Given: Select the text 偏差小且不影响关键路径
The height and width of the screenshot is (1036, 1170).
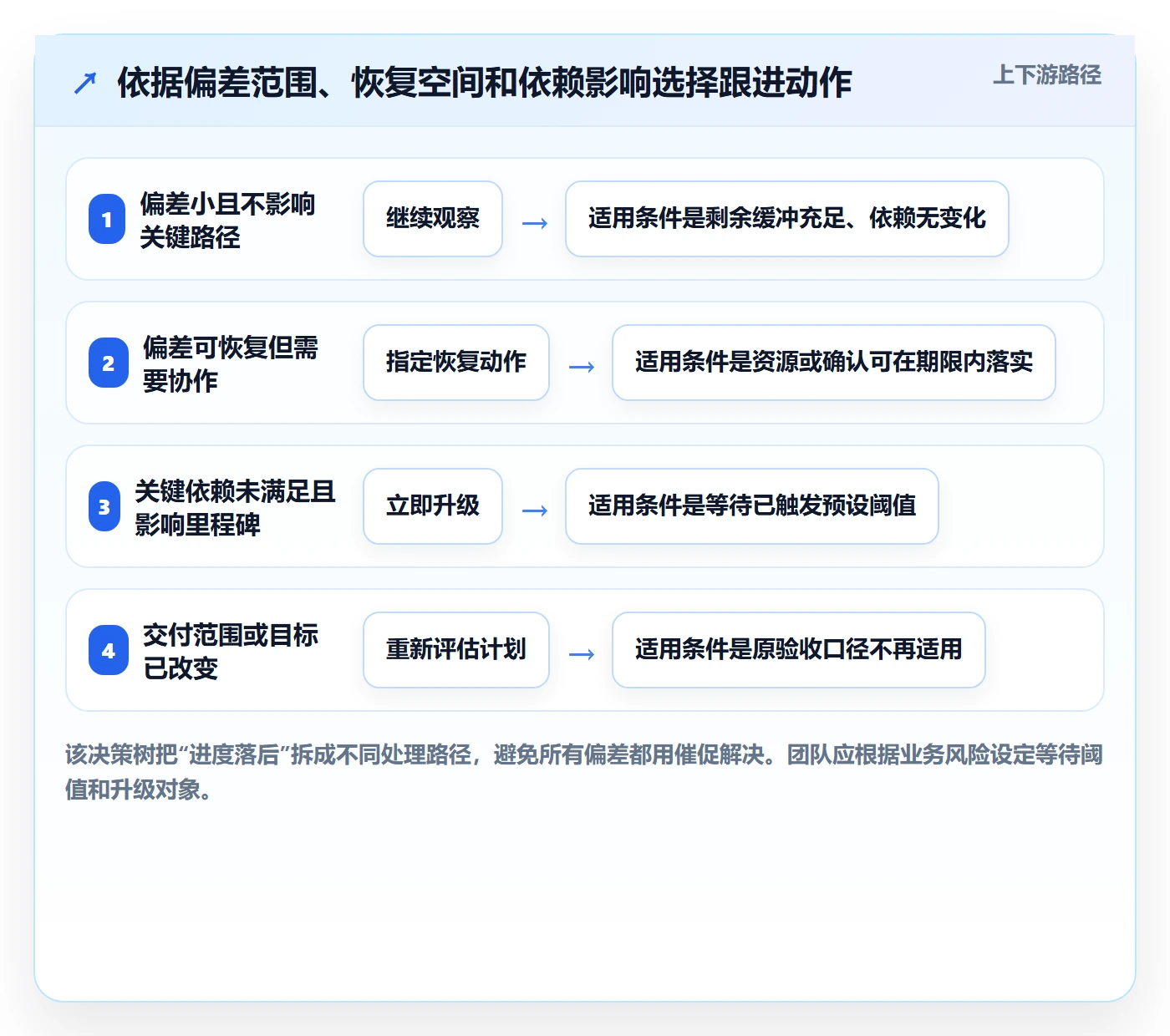Looking at the screenshot, I should (227, 220).
